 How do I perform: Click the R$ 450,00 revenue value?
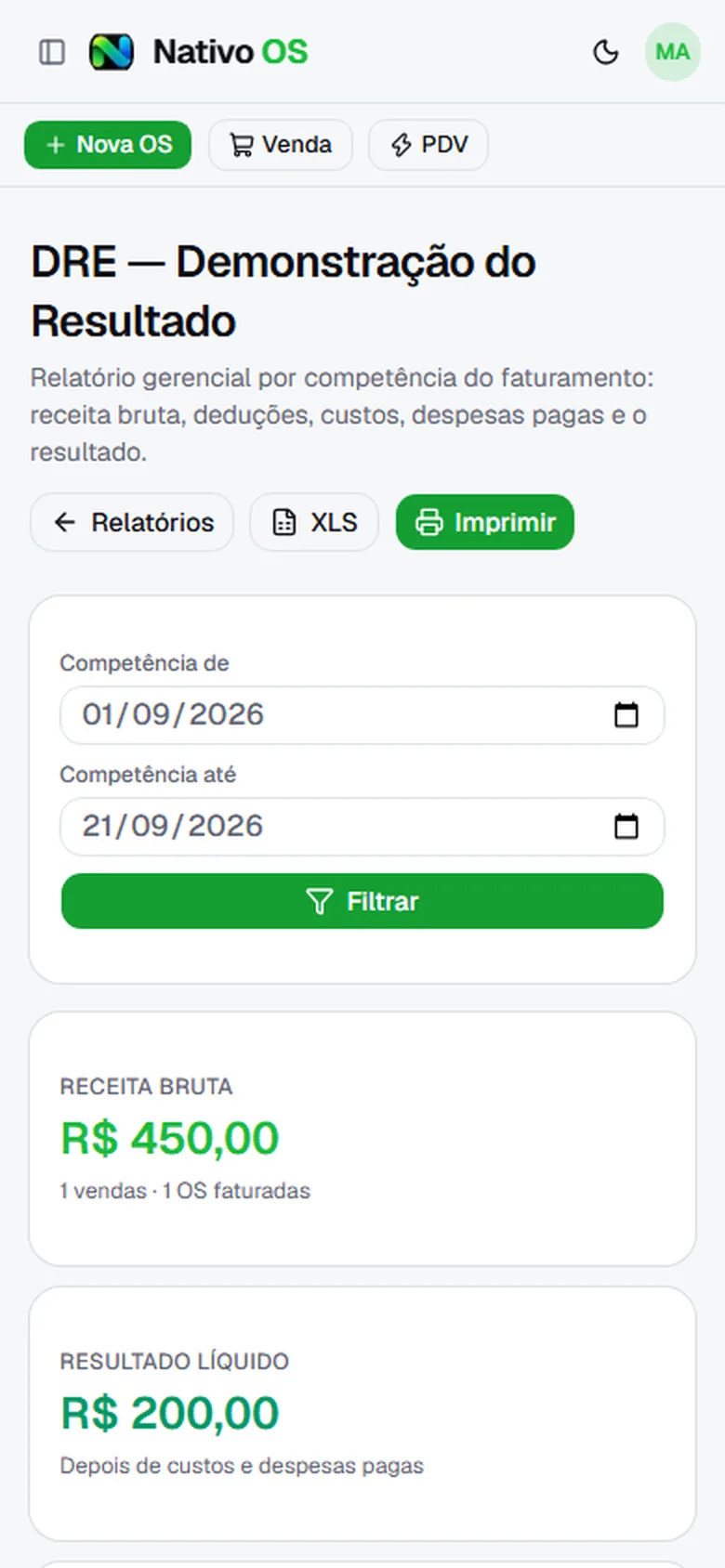click(170, 1138)
